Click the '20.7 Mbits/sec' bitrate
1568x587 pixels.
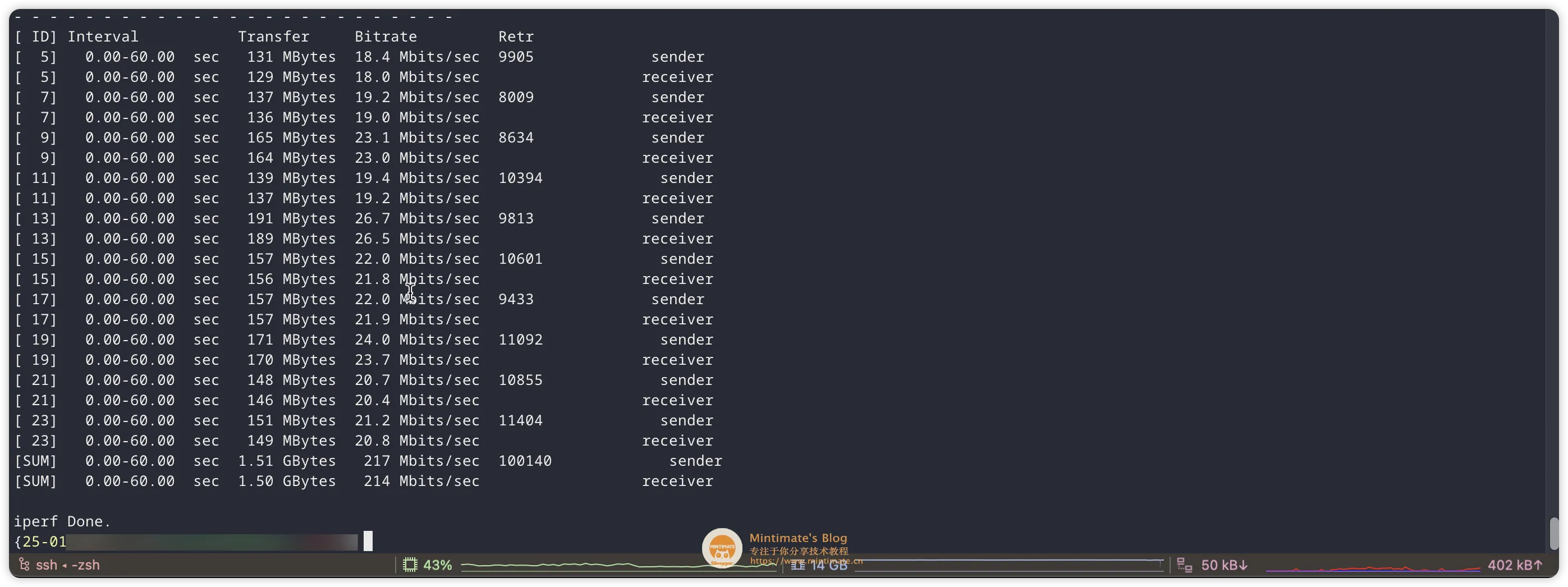pos(417,380)
